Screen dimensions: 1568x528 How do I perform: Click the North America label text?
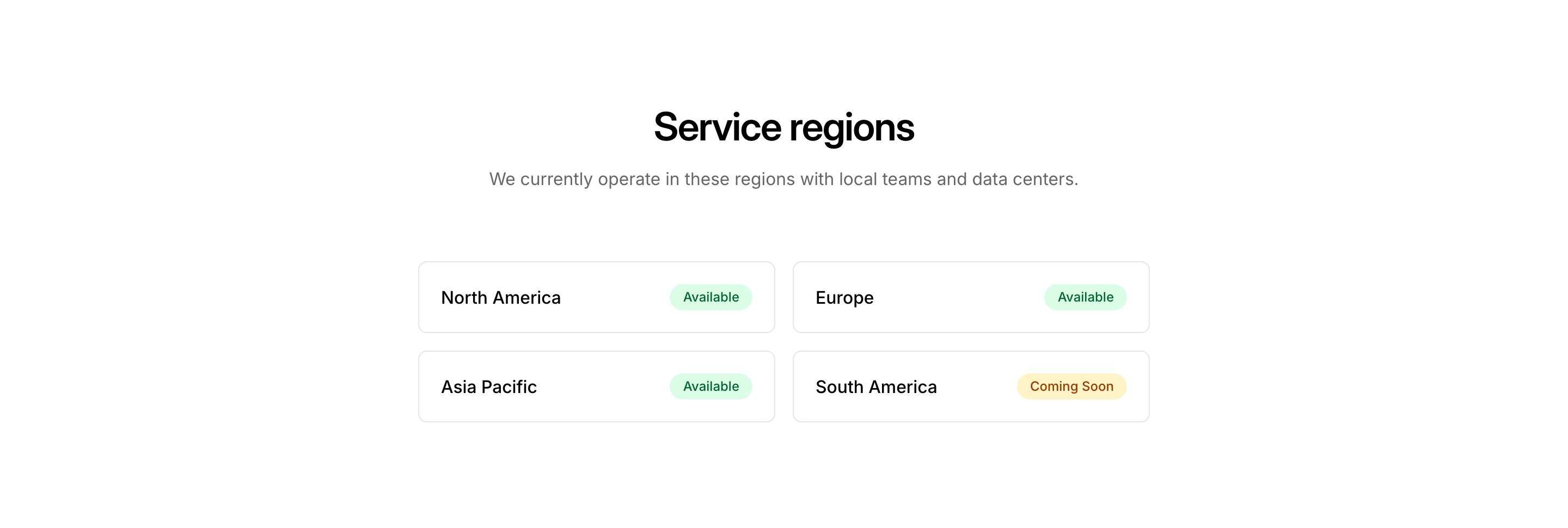click(500, 297)
